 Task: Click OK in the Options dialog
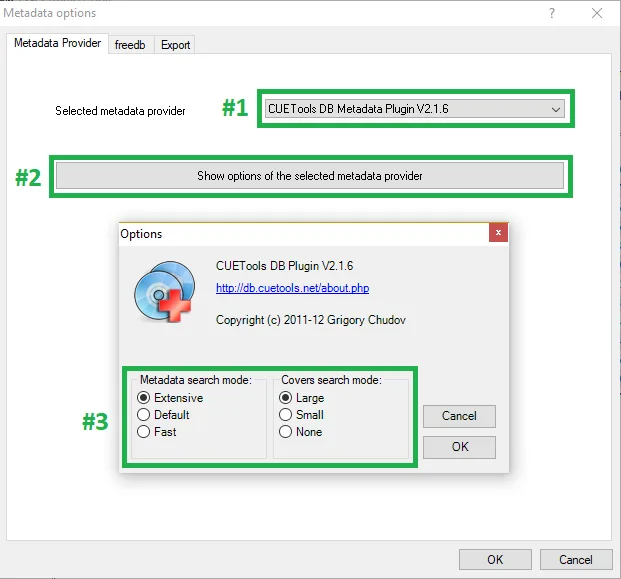pyautogui.click(x=459, y=447)
